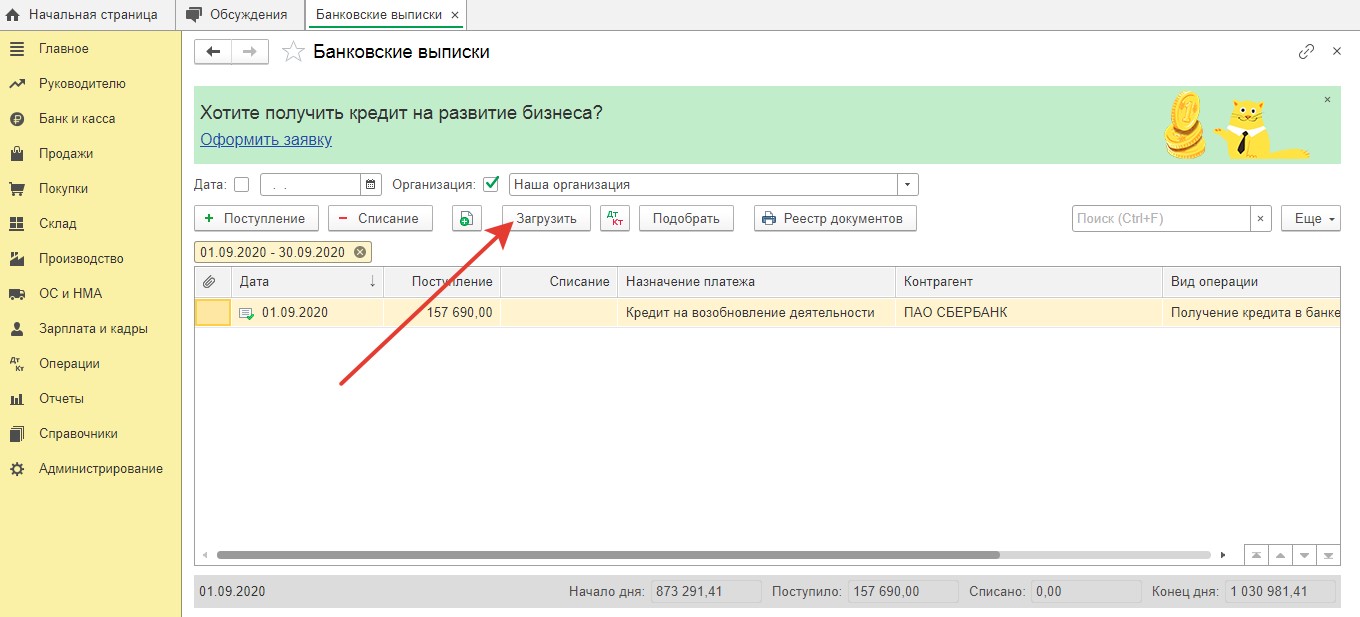
Task: Open the Еще dropdown menu
Action: pos(1311,218)
